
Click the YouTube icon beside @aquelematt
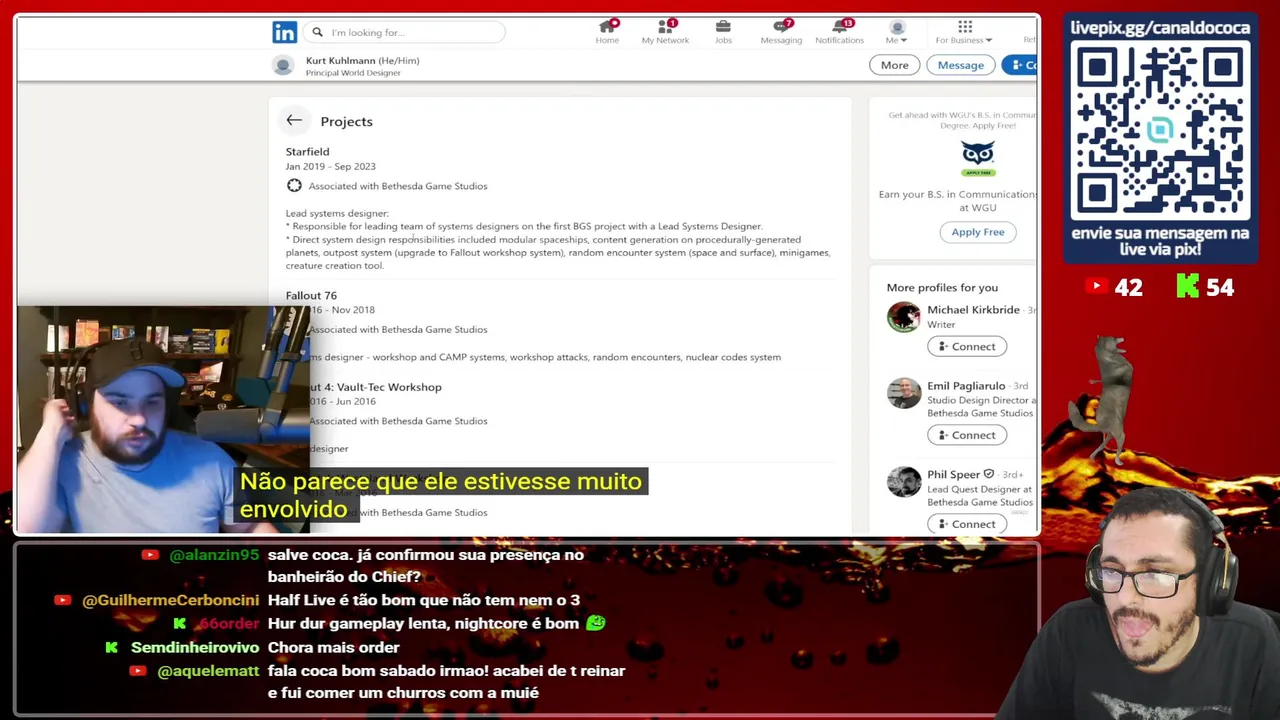click(x=138, y=671)
